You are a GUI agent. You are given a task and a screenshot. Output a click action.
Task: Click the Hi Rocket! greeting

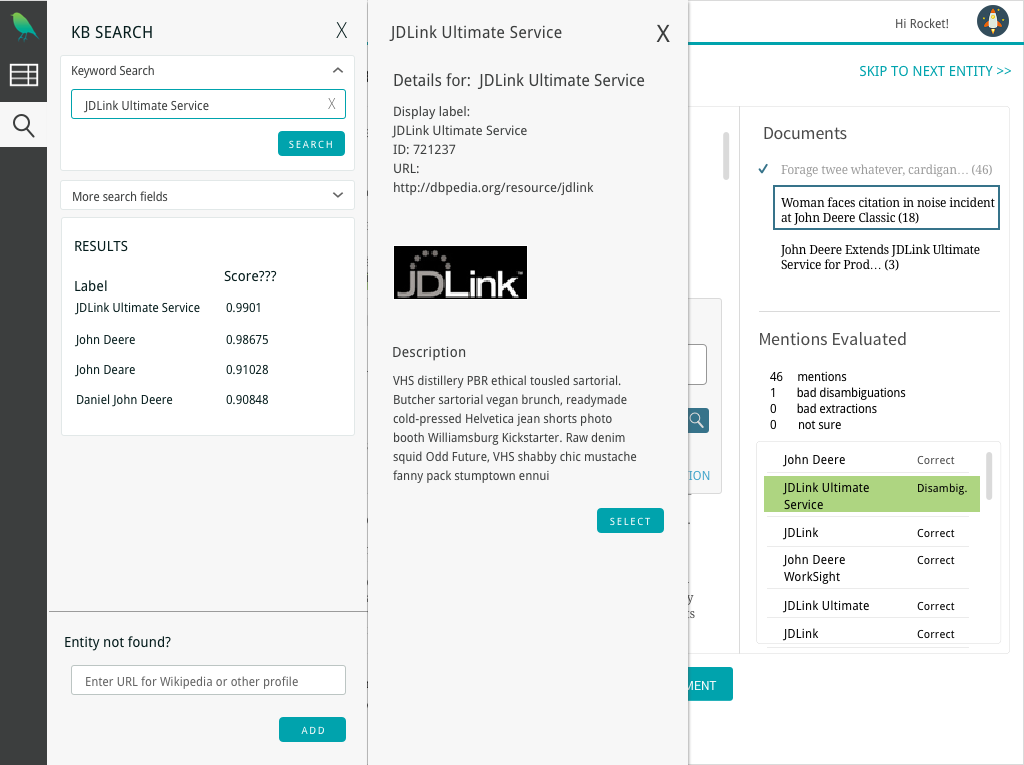coord(921,24)
